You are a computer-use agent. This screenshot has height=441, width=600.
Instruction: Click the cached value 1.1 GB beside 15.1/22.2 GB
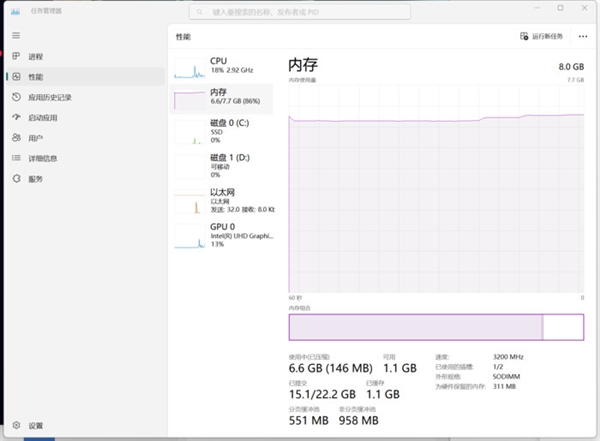click(x=383, y=394)
